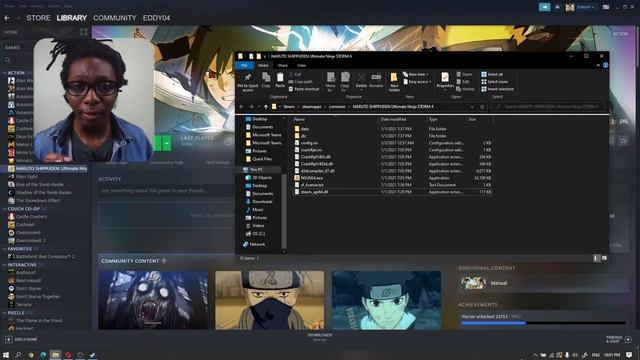Click the 'common' segment in address path
Viewport: 640px width, 360px height.
coord(337,107)
